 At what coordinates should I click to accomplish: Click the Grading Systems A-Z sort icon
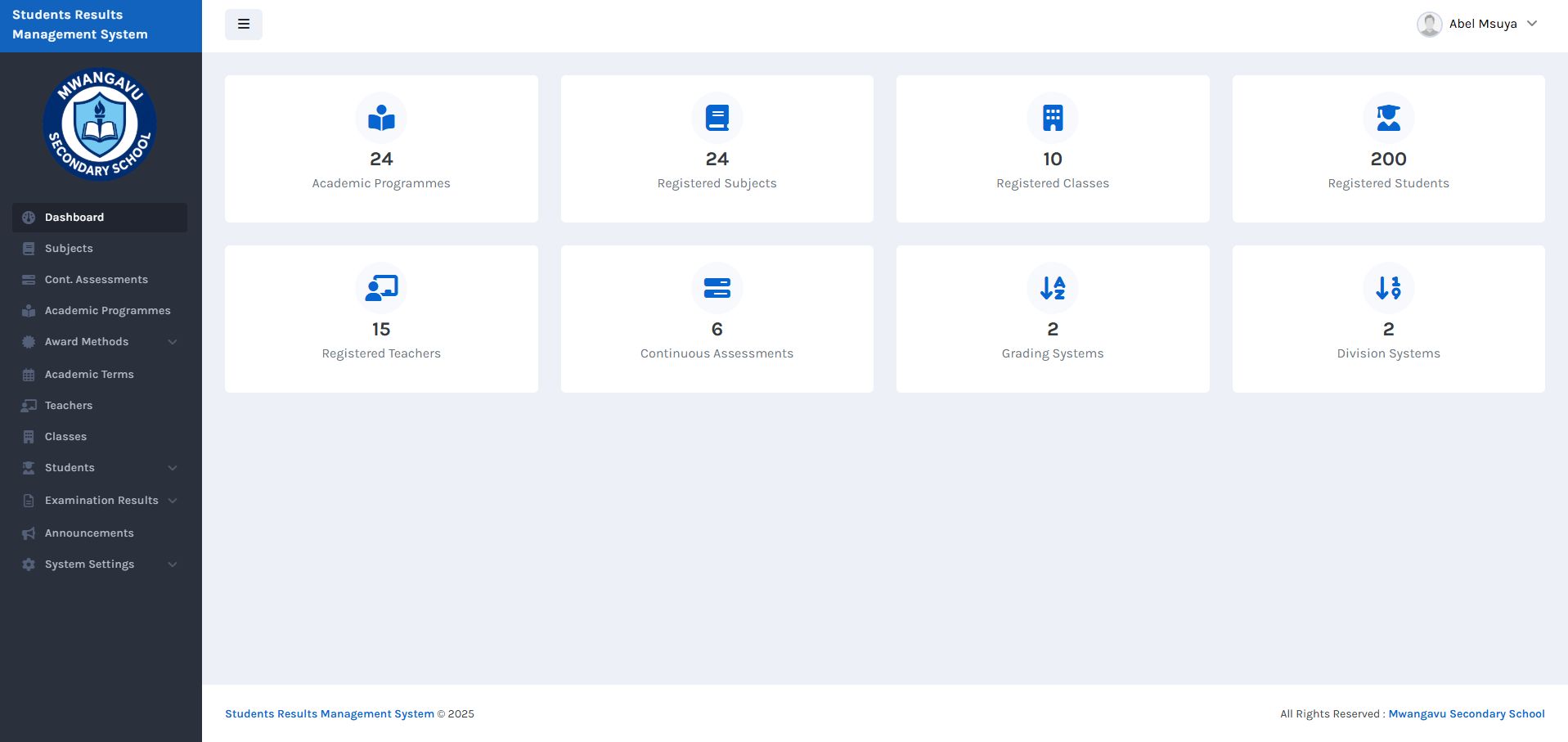click(1053, 288)
